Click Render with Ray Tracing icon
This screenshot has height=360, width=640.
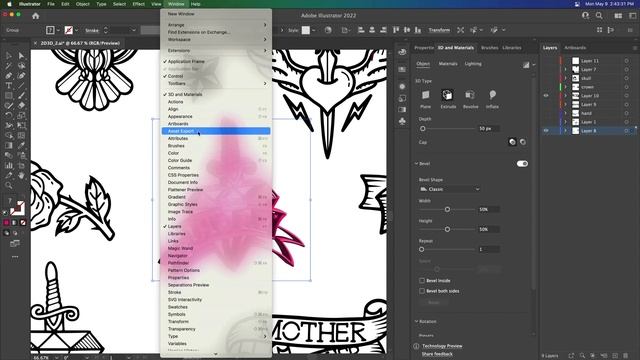pyautogui.click(x=526, y=64)
